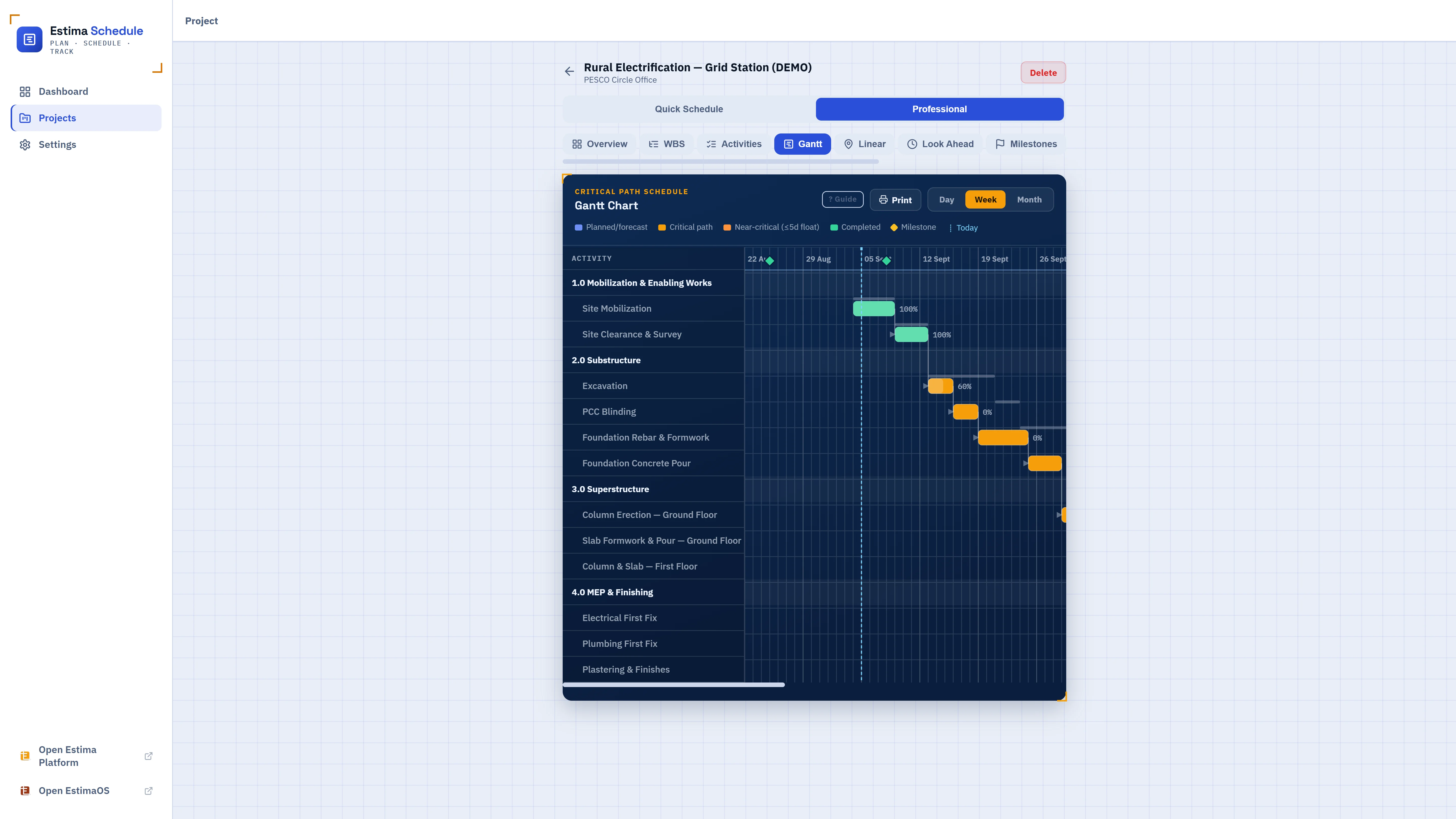Go back with the left arrow icon
Screen dimensions: 1456x819
tap(569, 71)
